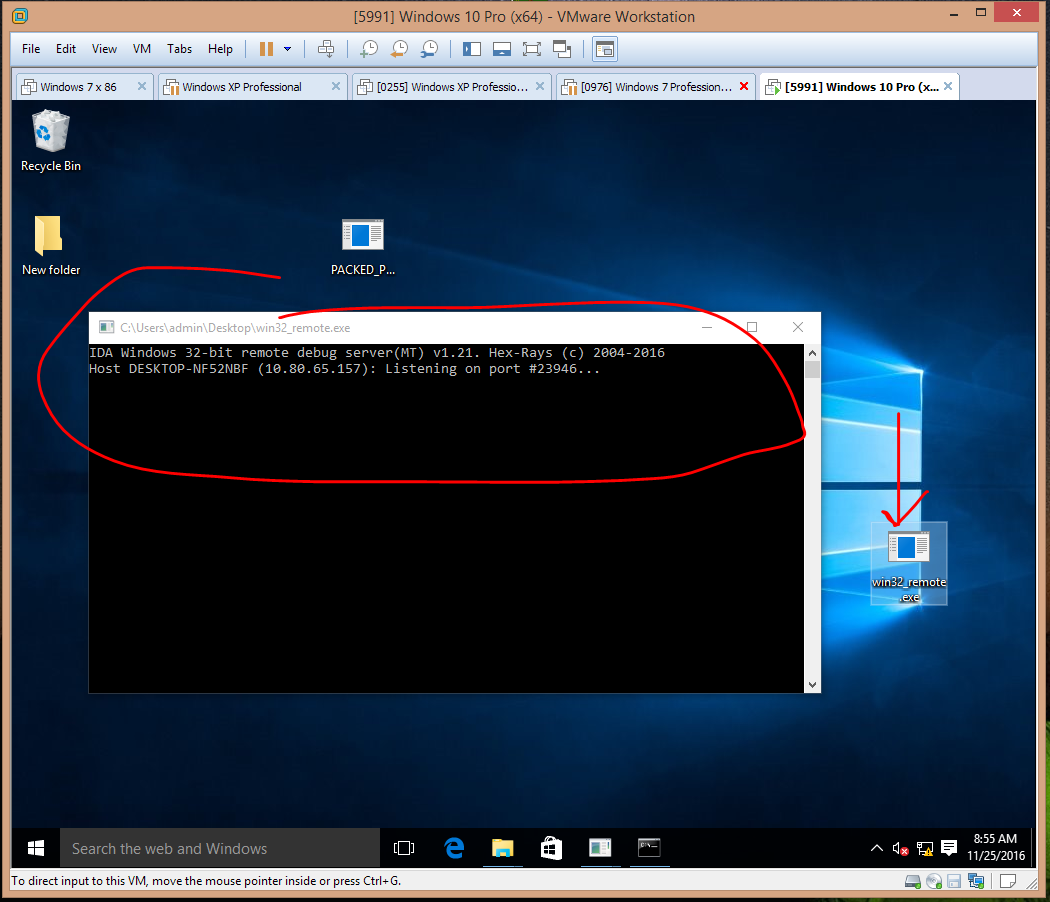Revert the VM to its previous snapshot
The height and width of the screenshot is (902, 1050).
[399, 48]
